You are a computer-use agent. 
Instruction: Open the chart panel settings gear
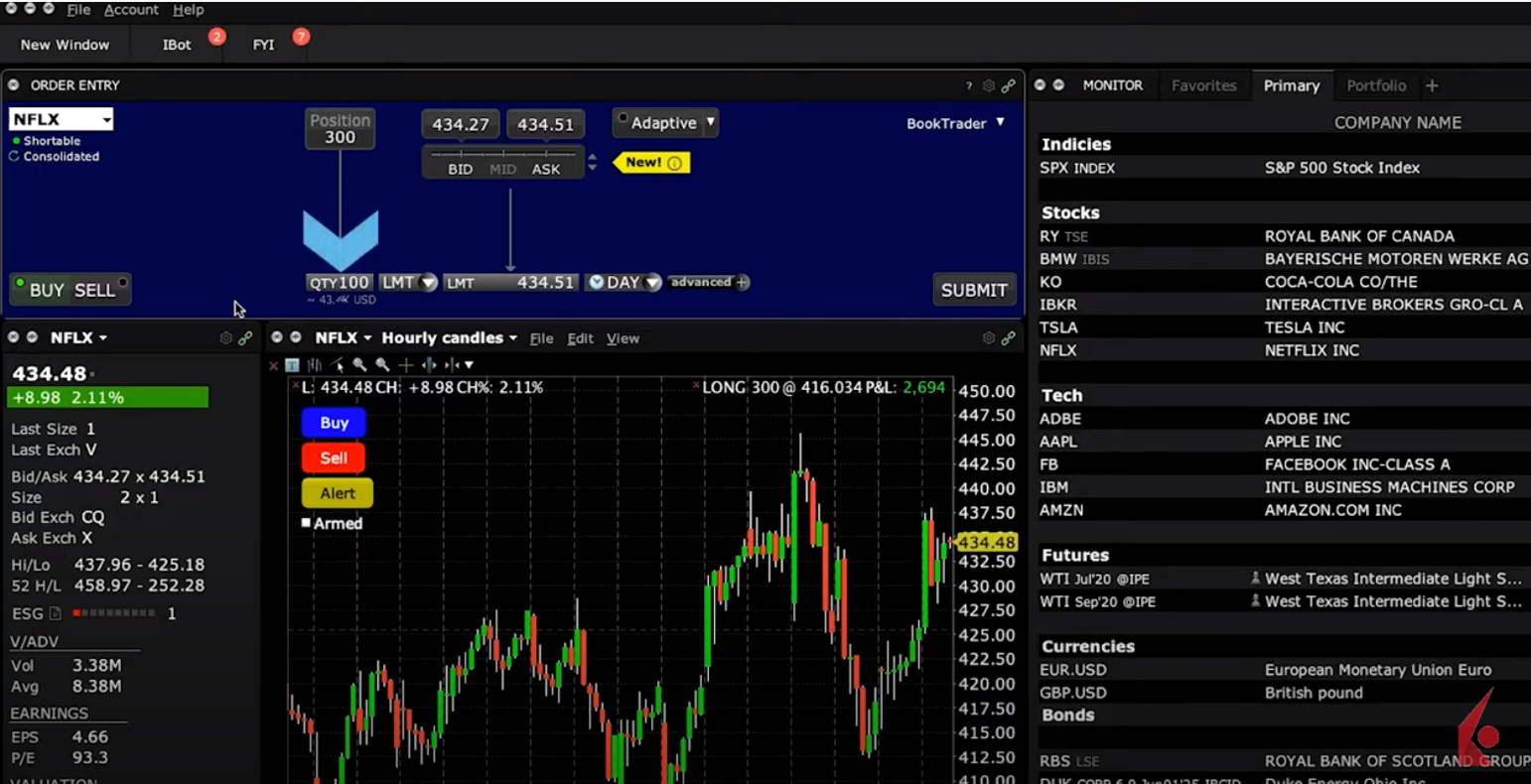pyautogui.click(x=989, y=338)
